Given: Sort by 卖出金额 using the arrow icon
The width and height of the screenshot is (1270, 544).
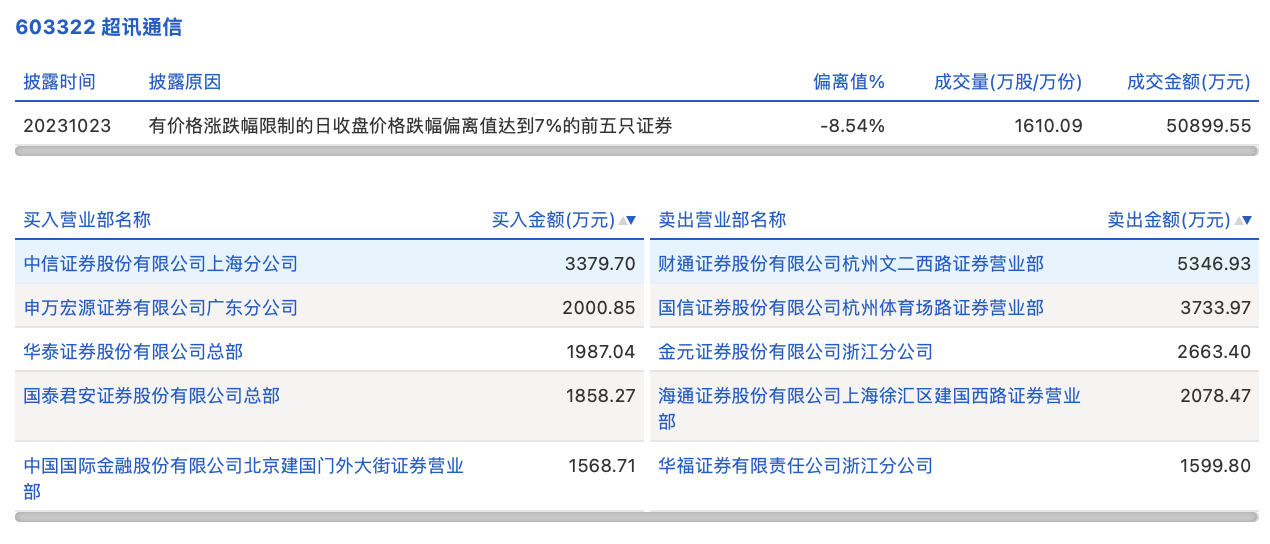Looking at the screenshot, I should (x=1243, y=220).
